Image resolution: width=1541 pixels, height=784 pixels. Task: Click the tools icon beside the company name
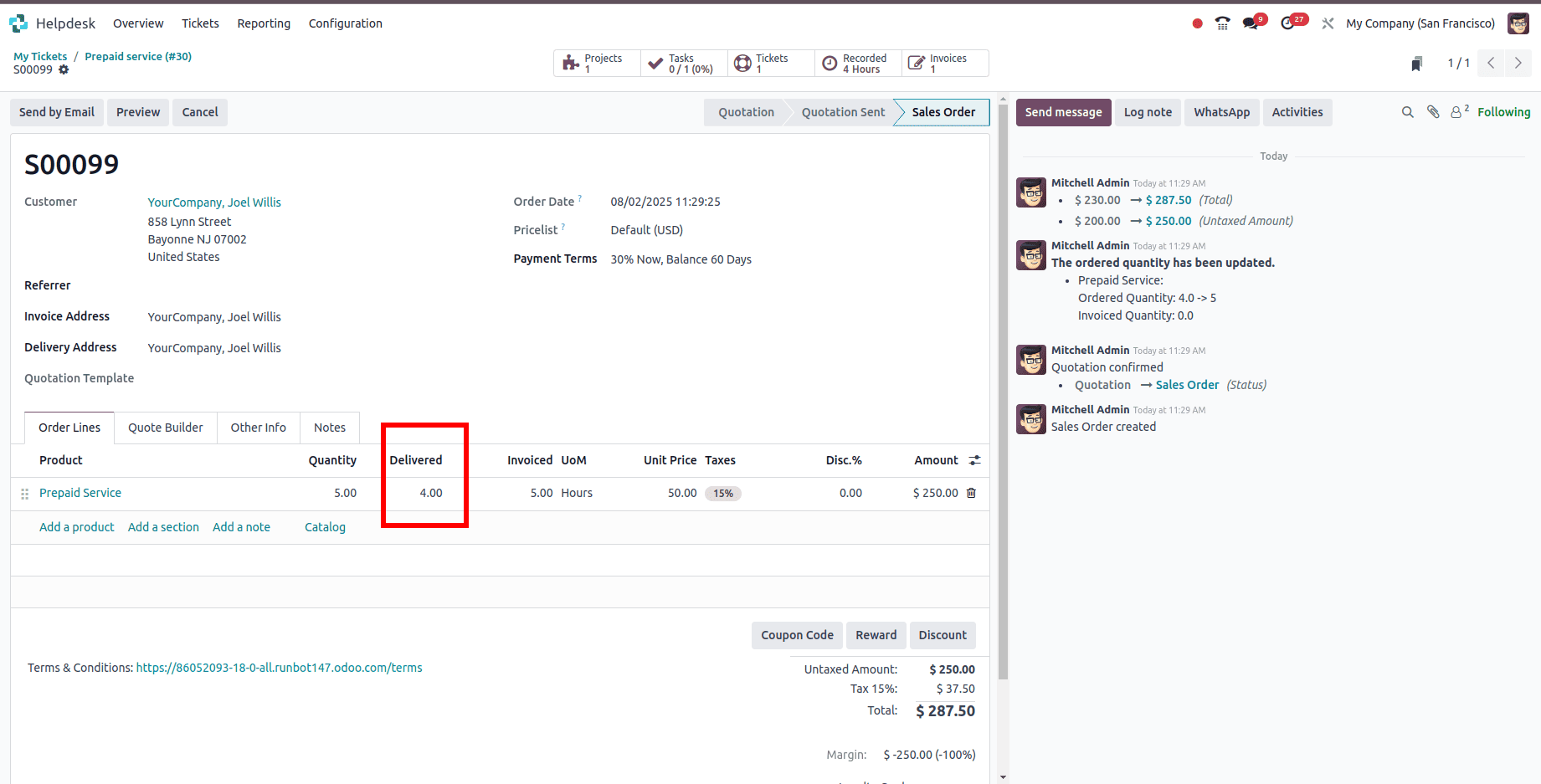[x=1328, y=23]
